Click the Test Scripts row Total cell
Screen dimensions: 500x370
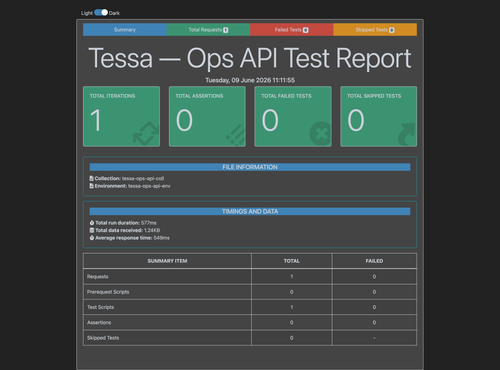point(292,307)
